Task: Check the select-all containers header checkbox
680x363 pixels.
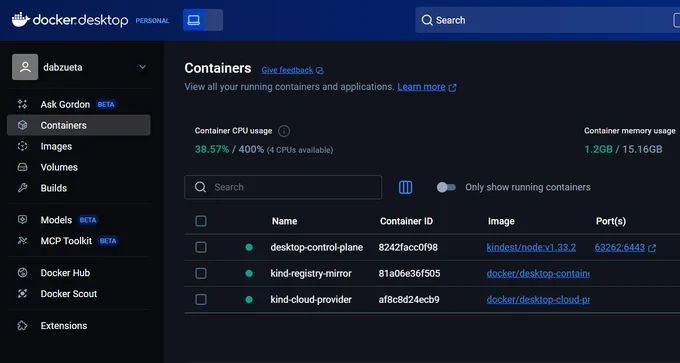Action: click(201, 221)
